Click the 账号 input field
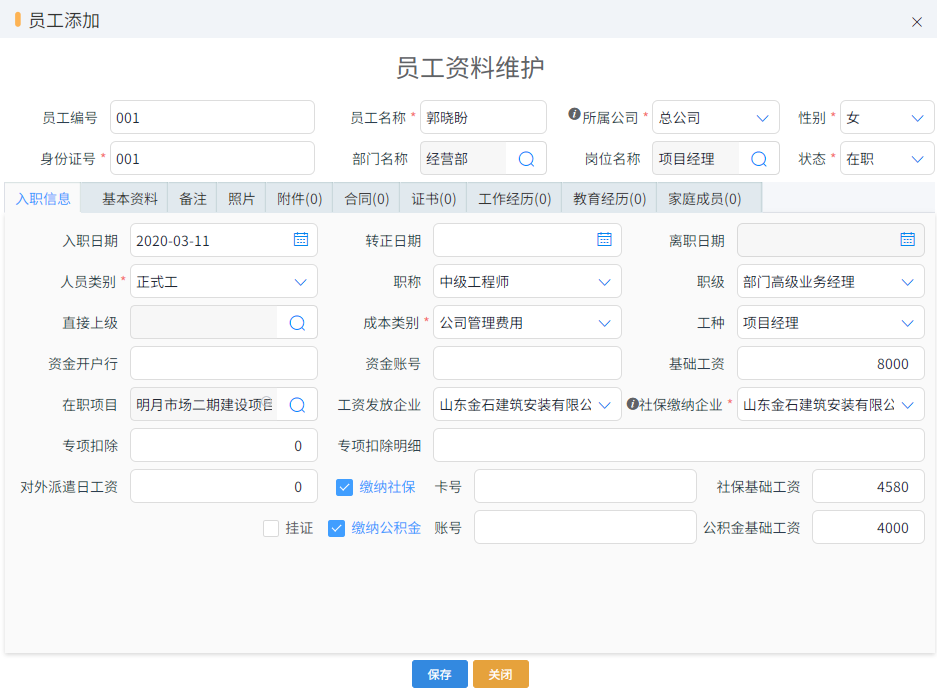This screenshot has height=693, width=937. (585, 528)
